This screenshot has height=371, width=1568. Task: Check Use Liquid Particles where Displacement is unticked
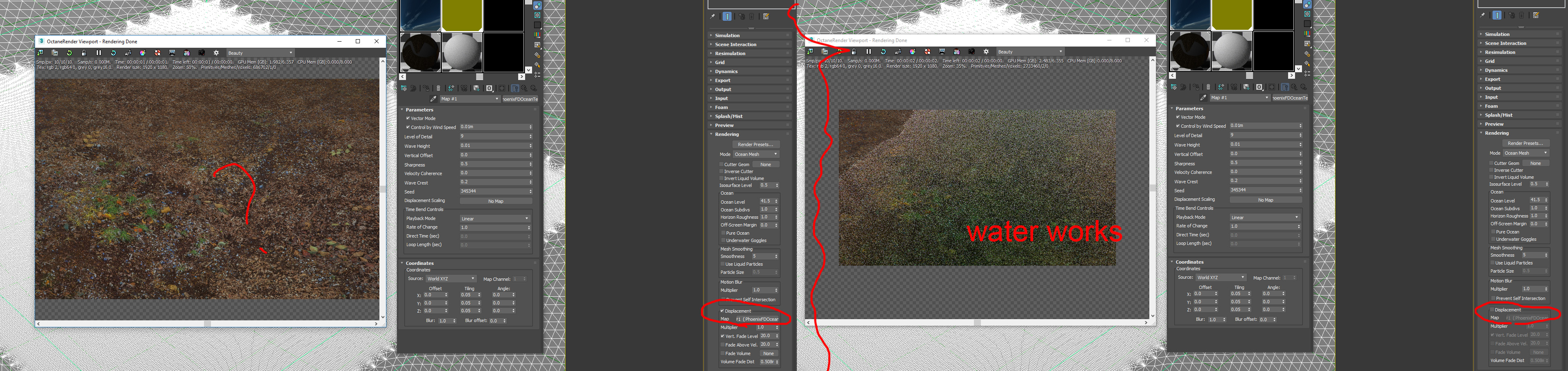pyautogui.click(x=1493, y=262)
